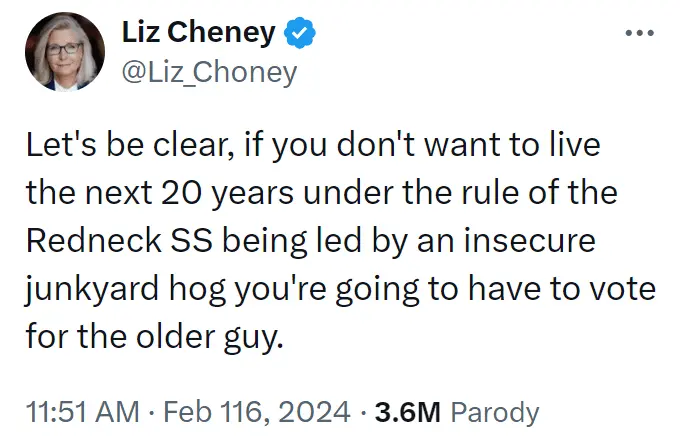Click the blue verified checkmark badge
Viewport: 680px width, 448px height.
tap(300, 34)
